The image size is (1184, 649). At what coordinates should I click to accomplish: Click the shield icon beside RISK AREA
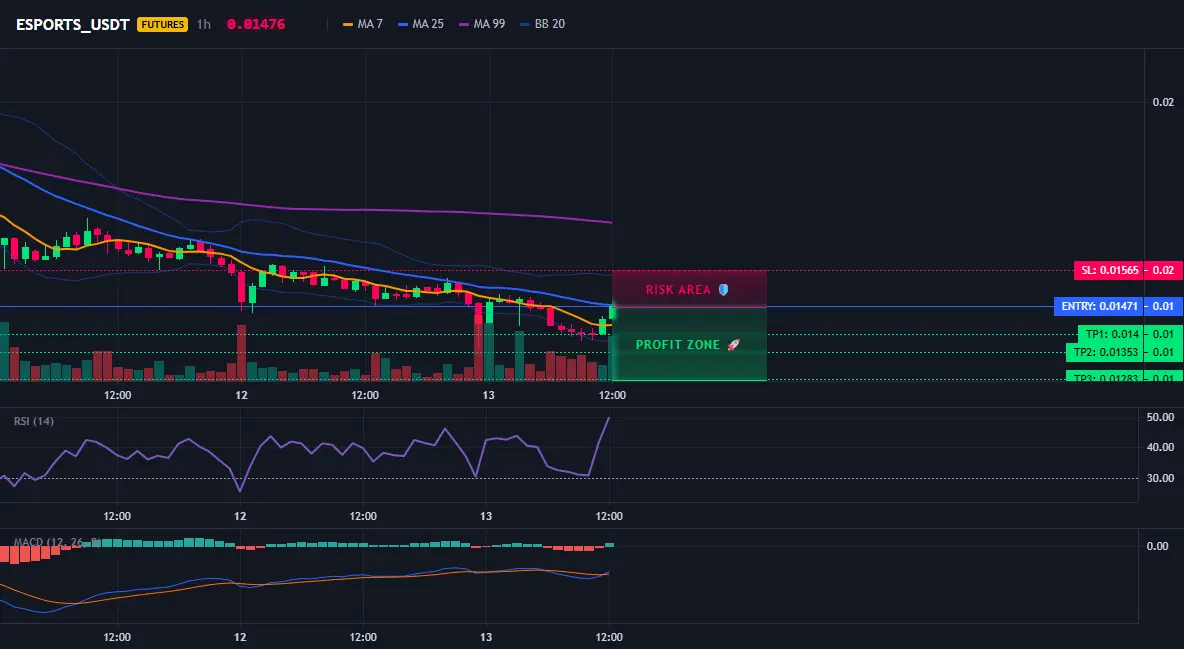click(723, 289)
